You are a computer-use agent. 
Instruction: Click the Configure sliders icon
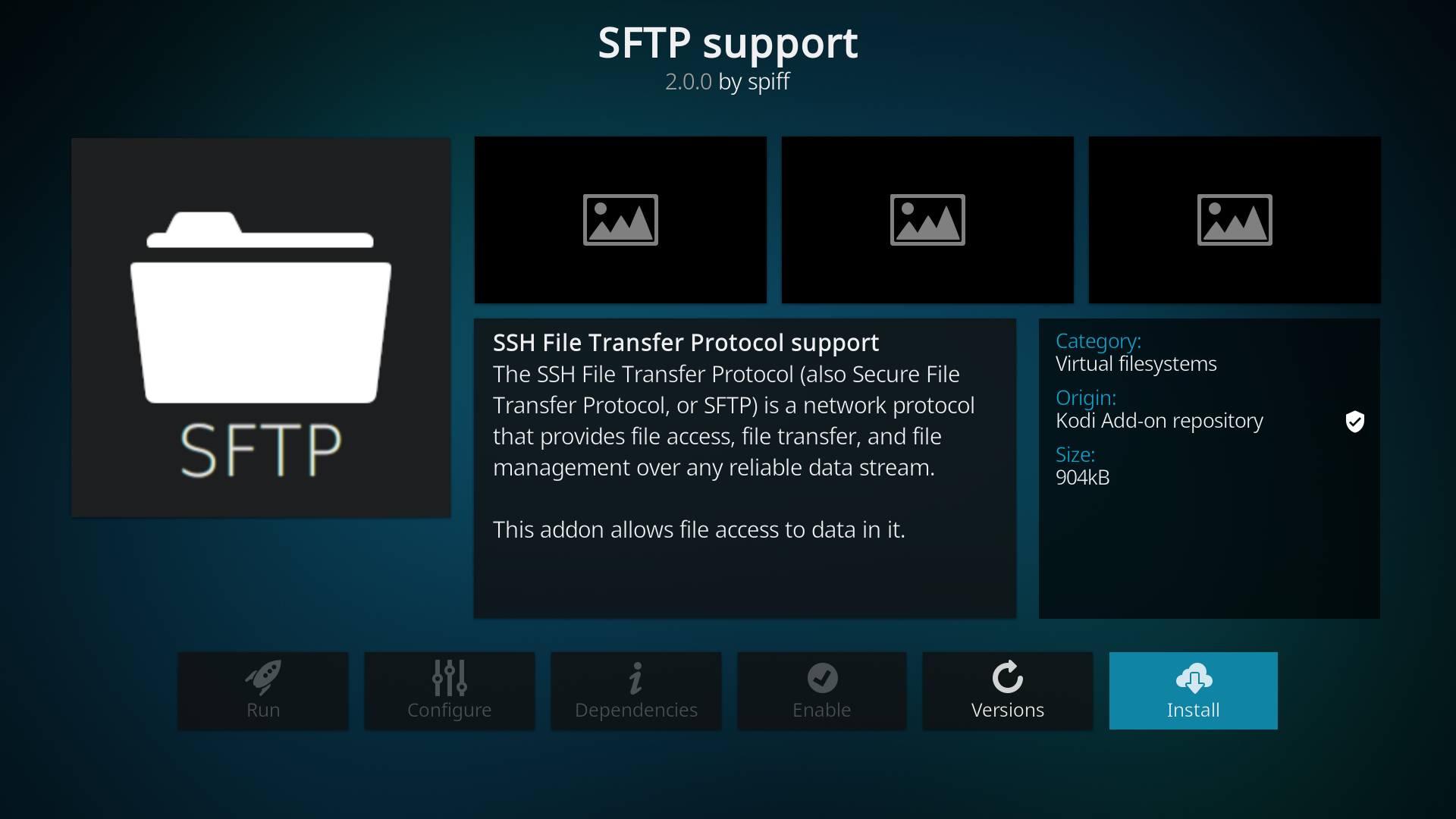coord(450,678)
